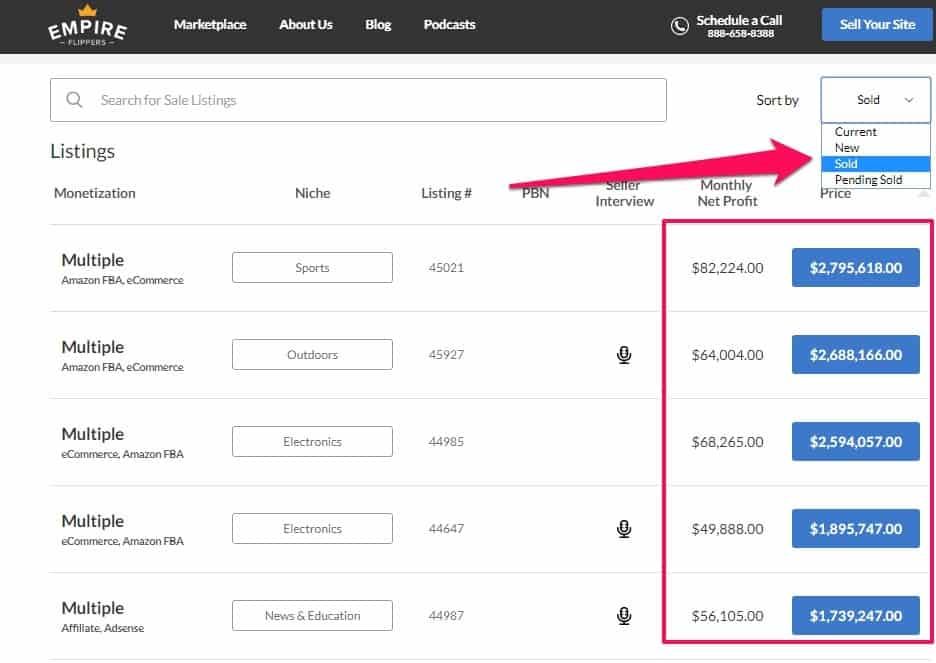The width and height of the screenshot is (936, 663).
Task: Go to About Us page
Action: (306, 24)
